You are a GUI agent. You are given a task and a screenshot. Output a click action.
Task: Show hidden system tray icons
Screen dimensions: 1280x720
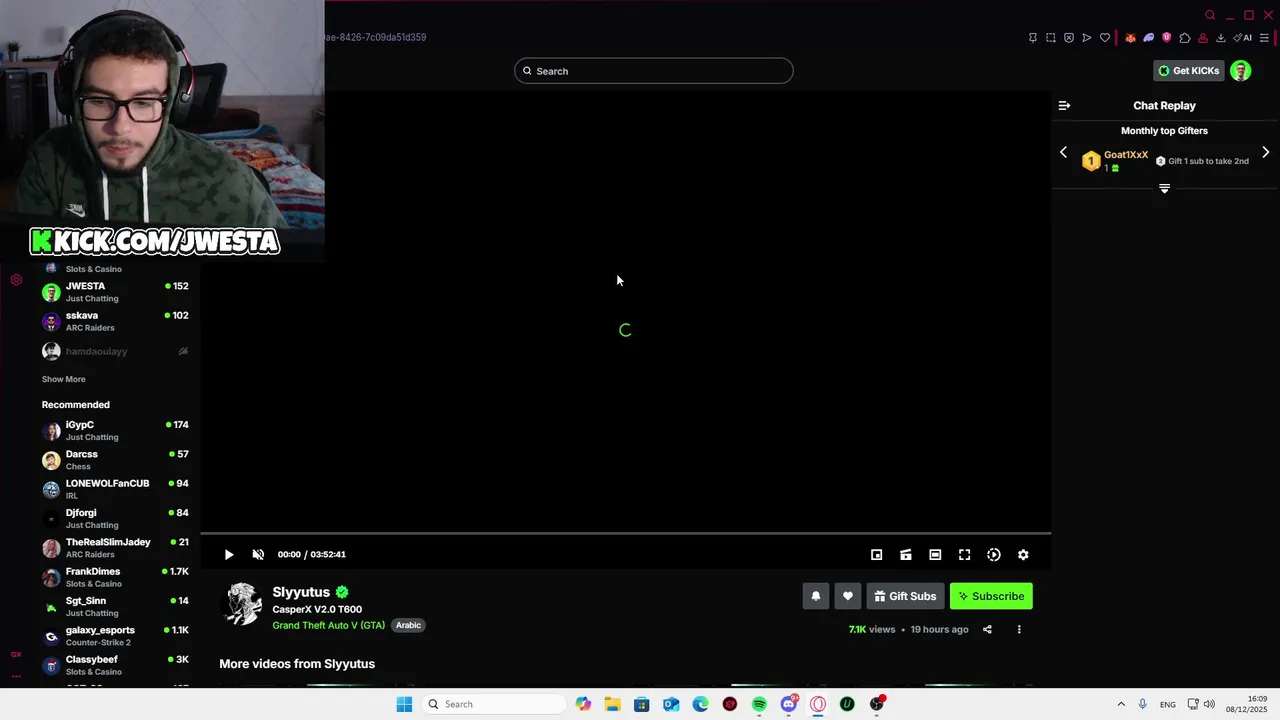click(x=1121, y=704)
